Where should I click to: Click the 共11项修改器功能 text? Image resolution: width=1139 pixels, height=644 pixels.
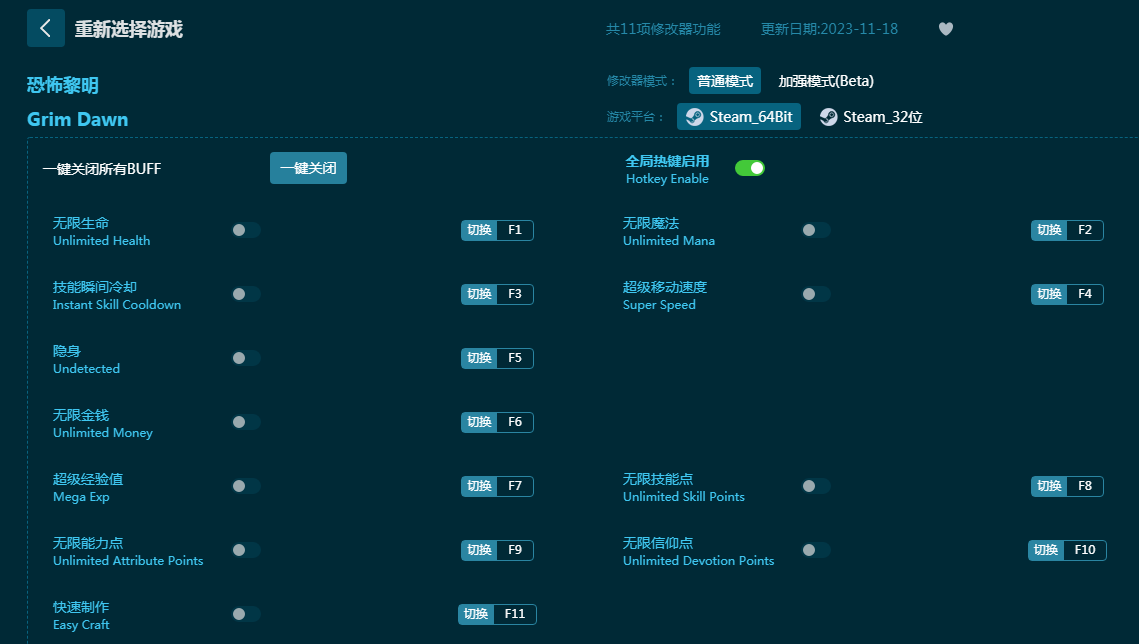[x=663, y=29]
